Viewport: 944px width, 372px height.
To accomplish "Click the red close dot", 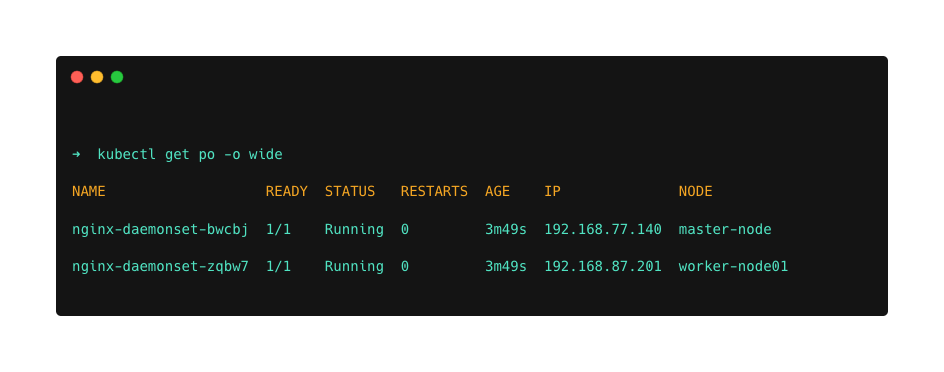I will [x=77, y=77].
